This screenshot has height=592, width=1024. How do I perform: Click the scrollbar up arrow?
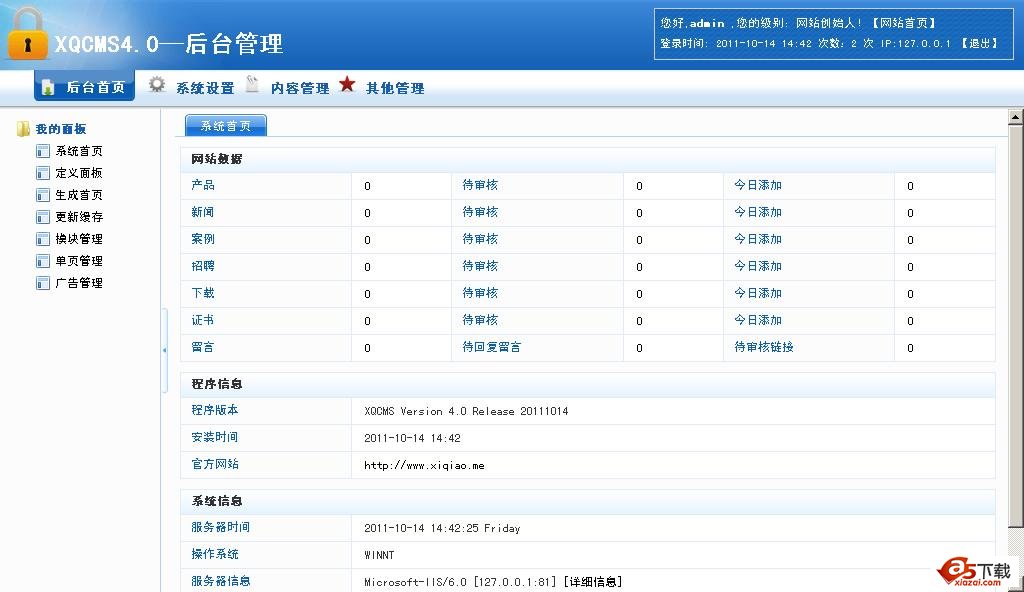click(x=1016, y=118)
